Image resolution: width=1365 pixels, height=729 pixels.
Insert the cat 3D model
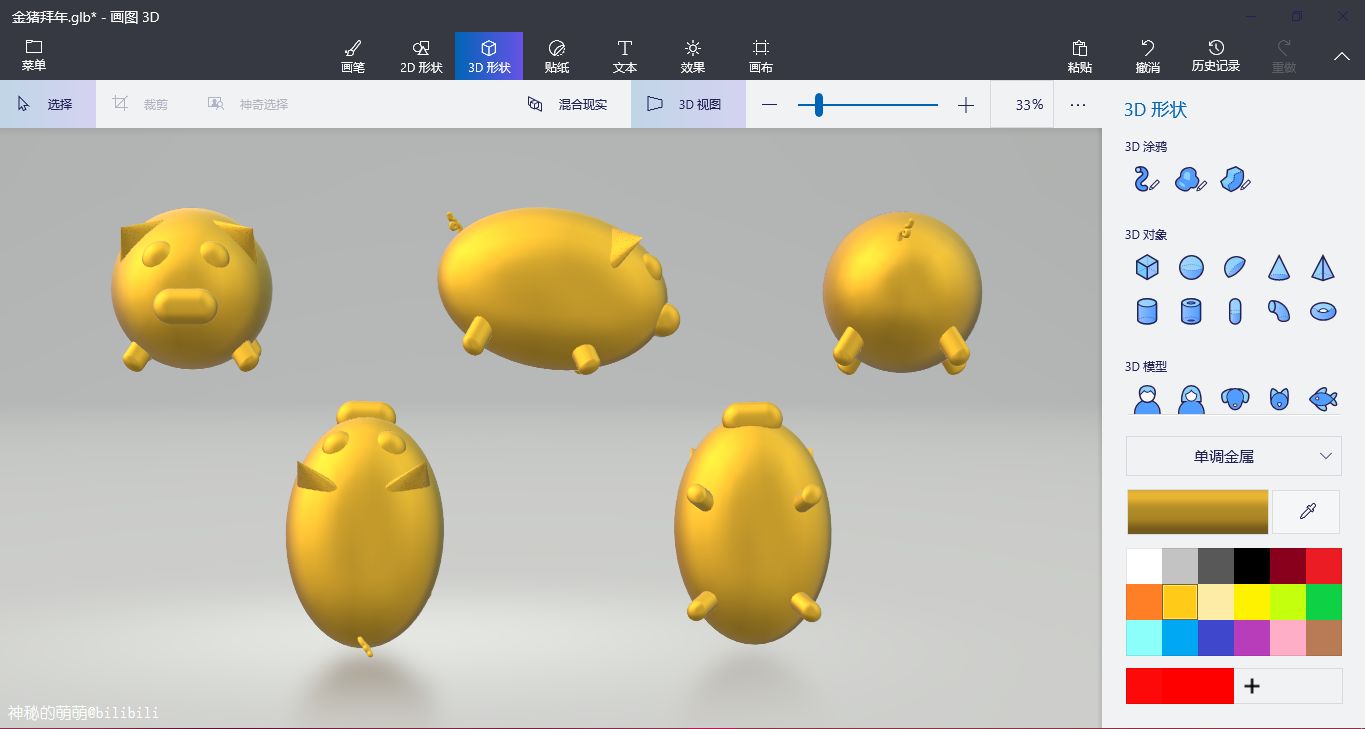pyautogui.click(x=1279, y=399)
